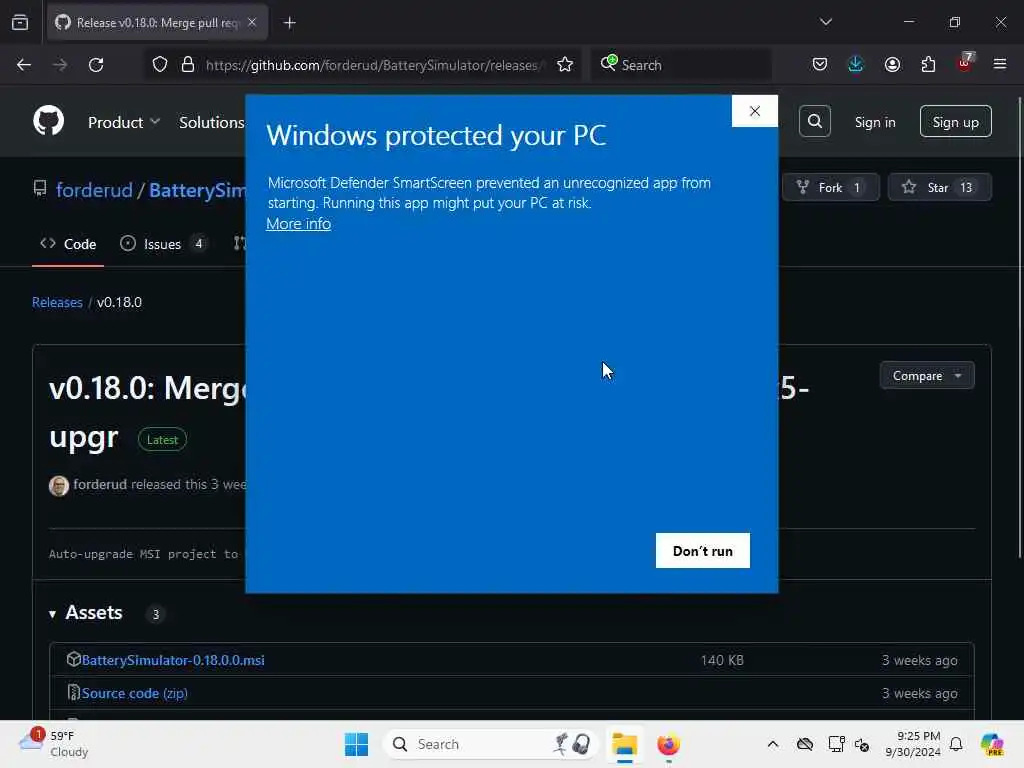Close the Release v0.18.0 tab
The height and width of the screenshot is (768, 1024).
tap(252, 22)
